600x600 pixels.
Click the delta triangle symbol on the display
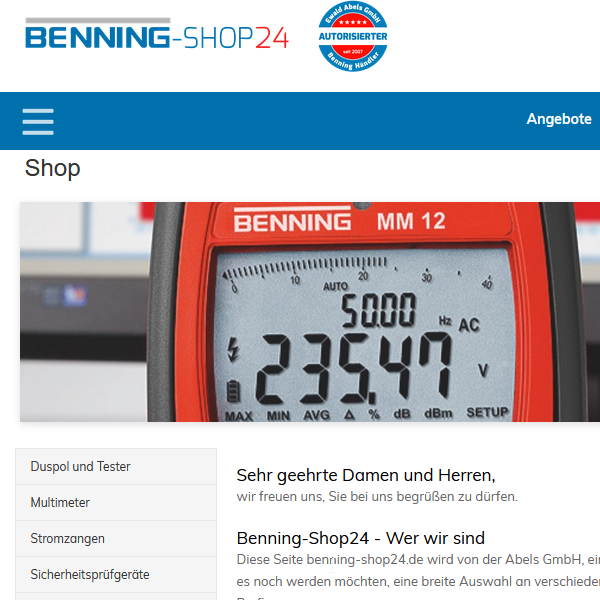point(349,414)
